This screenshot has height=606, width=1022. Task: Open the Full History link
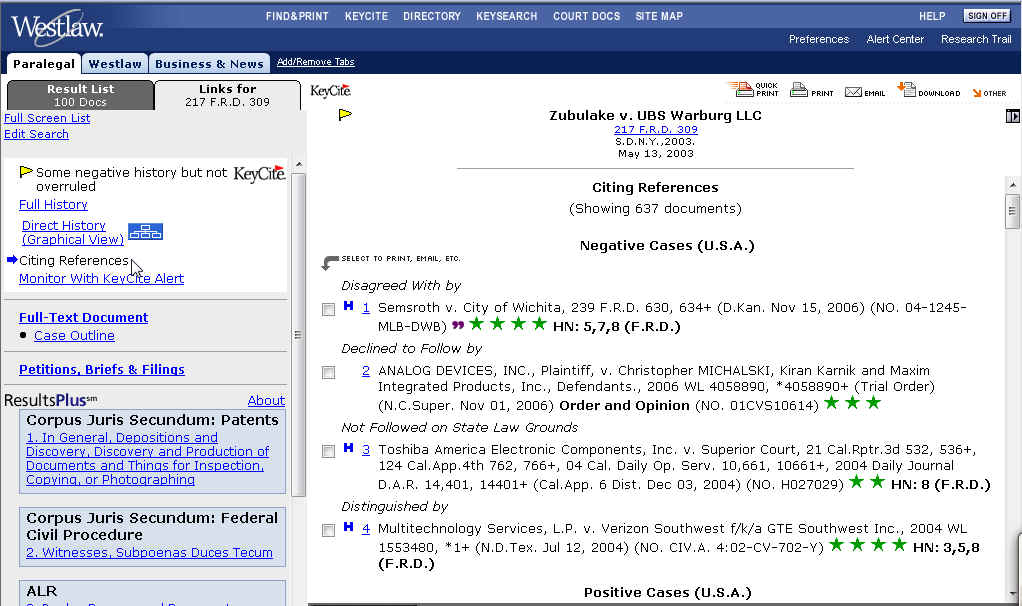pos(53,204)
